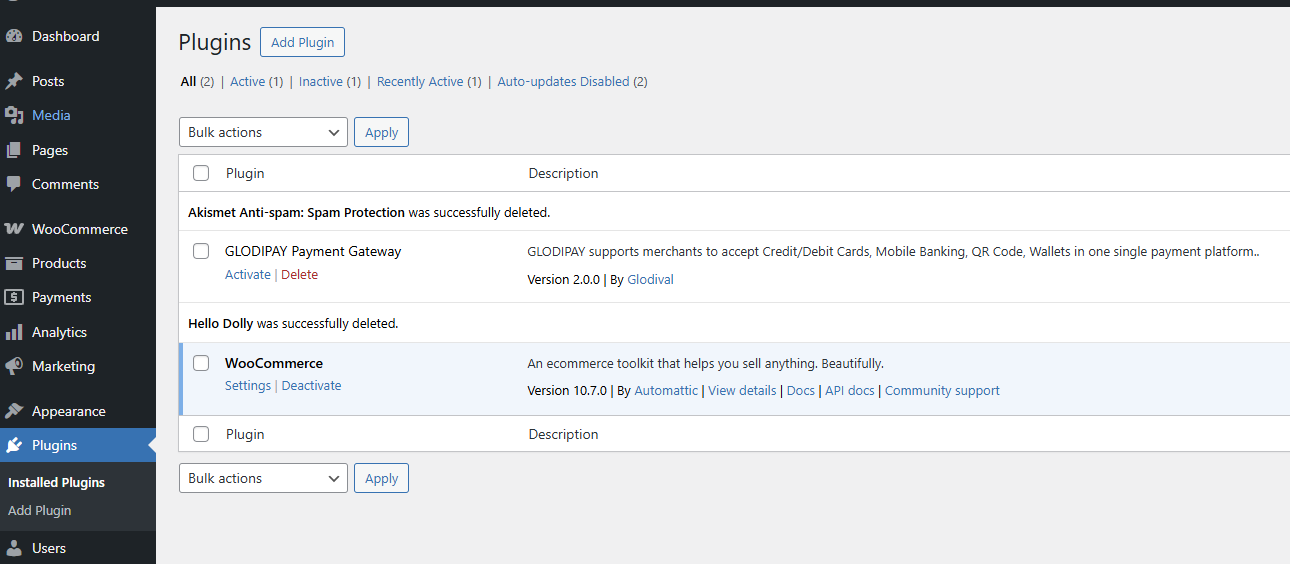This screenshot has width=1290, height=564.
Task: Delete the GLODIPAY Payment Gateway plugin
Action: tap(299, 275)
